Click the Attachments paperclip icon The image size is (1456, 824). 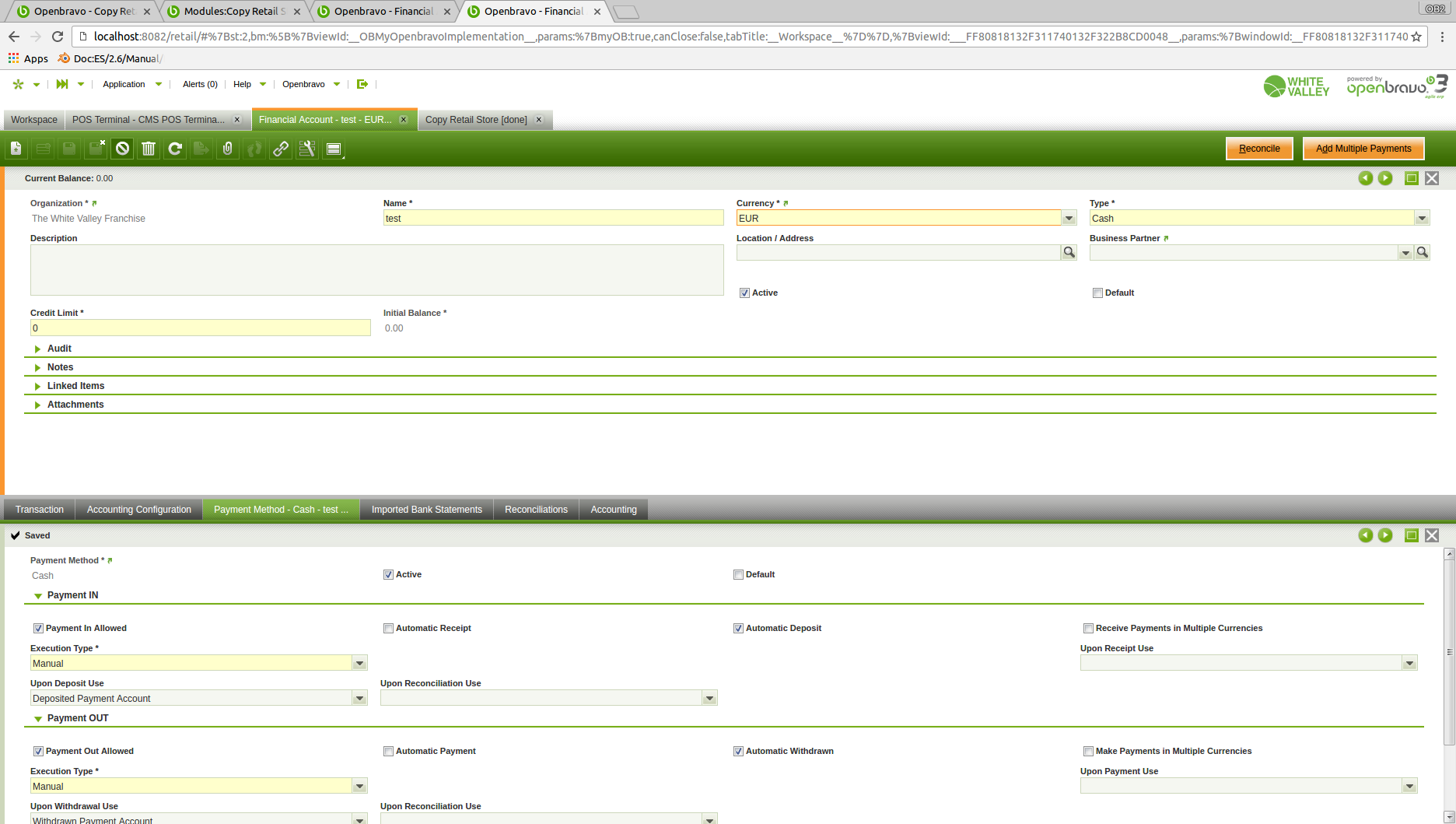pos(228,149)
